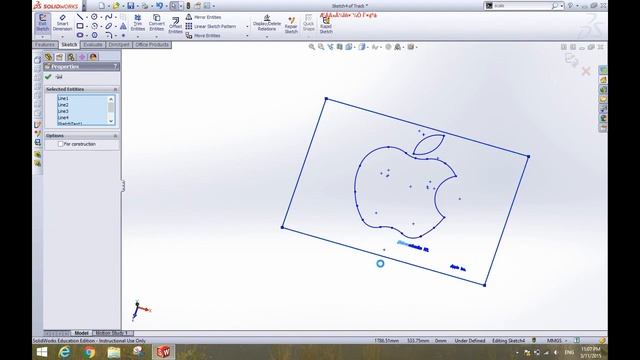The width and height of the screenshot is (640, 360).
Task: Open Windows Start button
Action: pyautogui.click(x=42, y=352)
